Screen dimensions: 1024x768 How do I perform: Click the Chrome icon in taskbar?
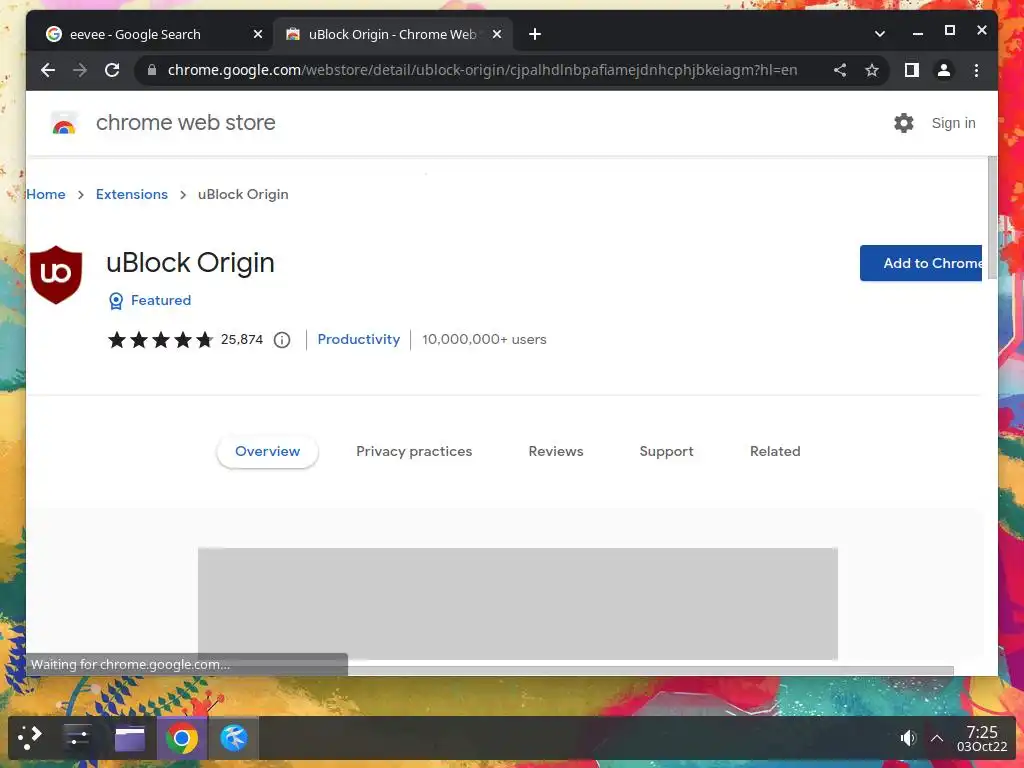(x=182, y=739)
